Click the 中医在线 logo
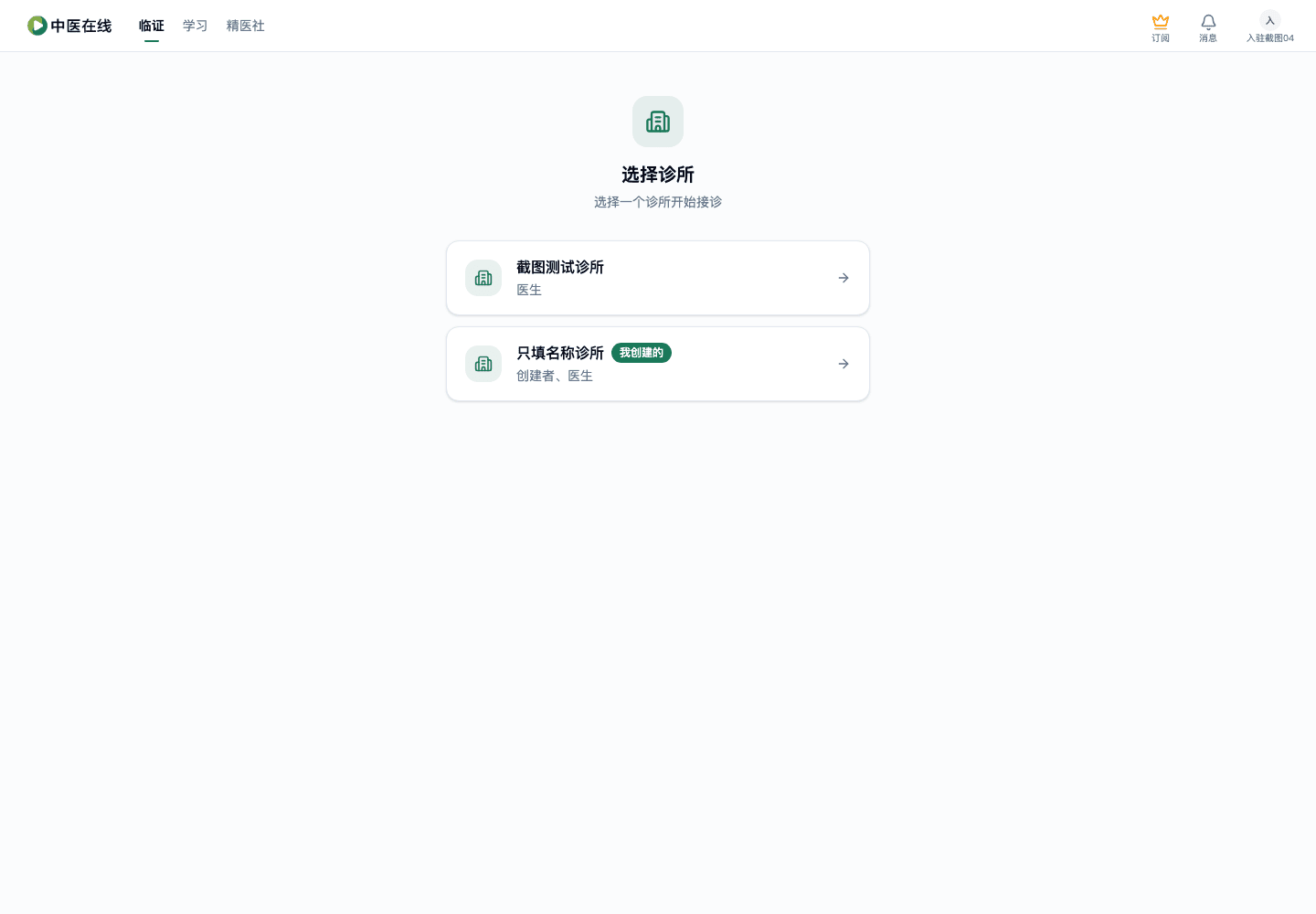Viewport: 1316px width, 914px height. pyautogui.click(x=69, y=26)
